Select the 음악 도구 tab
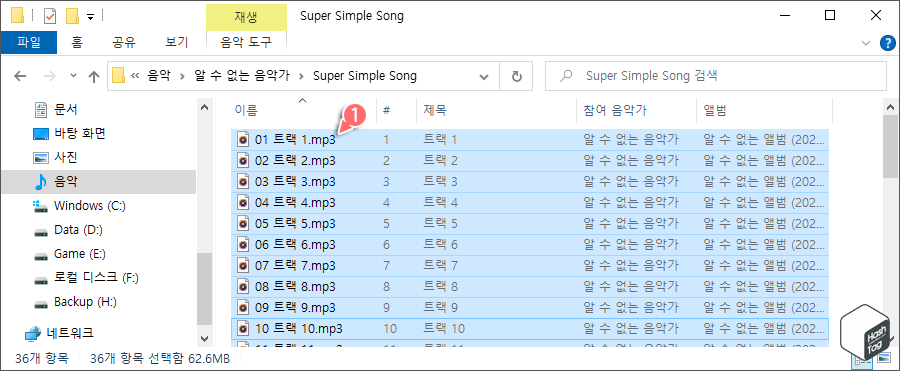 click(x=246, y=42)
